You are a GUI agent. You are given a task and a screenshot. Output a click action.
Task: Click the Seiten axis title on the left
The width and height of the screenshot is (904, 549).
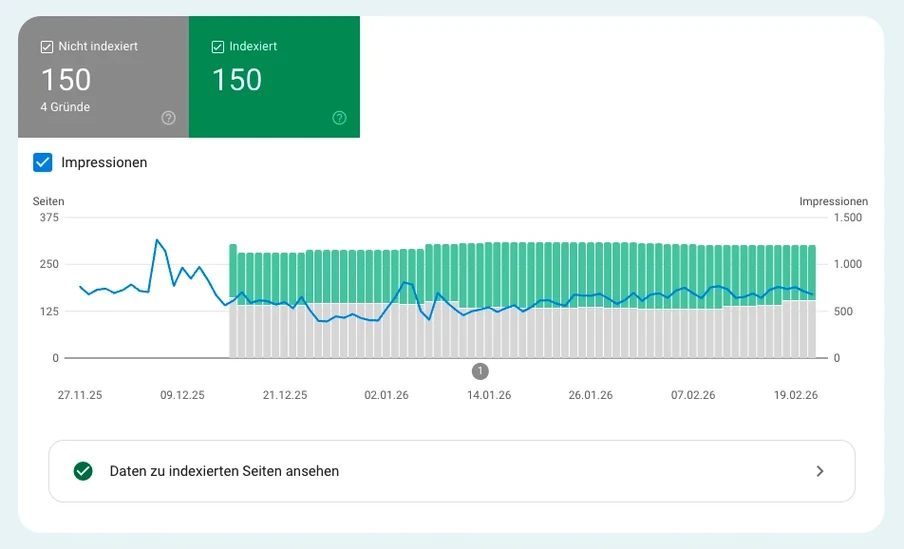pos(48,201)
